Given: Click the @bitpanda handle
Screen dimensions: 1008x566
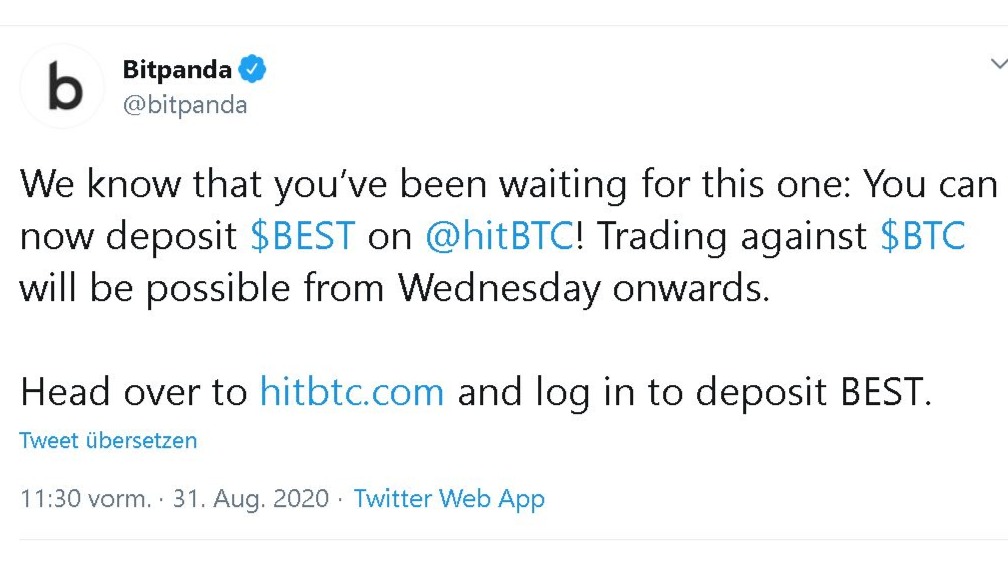Looking at the screenshot, I should click(185, 105).
